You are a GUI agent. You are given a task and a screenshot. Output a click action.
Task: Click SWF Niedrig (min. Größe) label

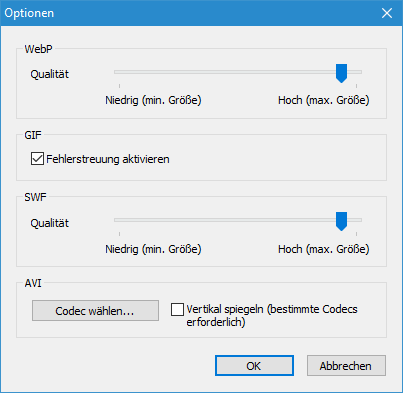(153, 249)
